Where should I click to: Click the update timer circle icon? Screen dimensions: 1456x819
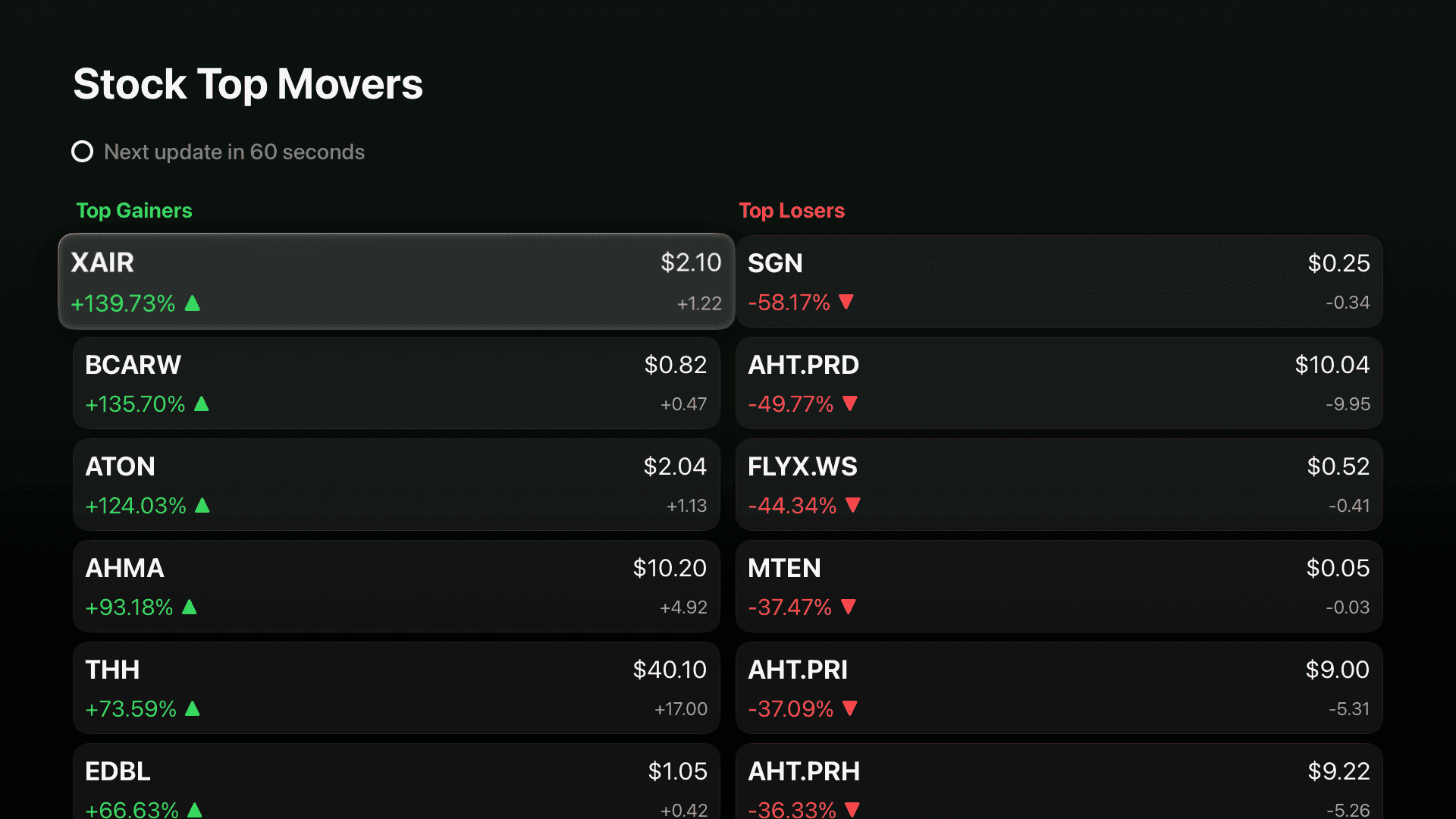pos(83,152)
